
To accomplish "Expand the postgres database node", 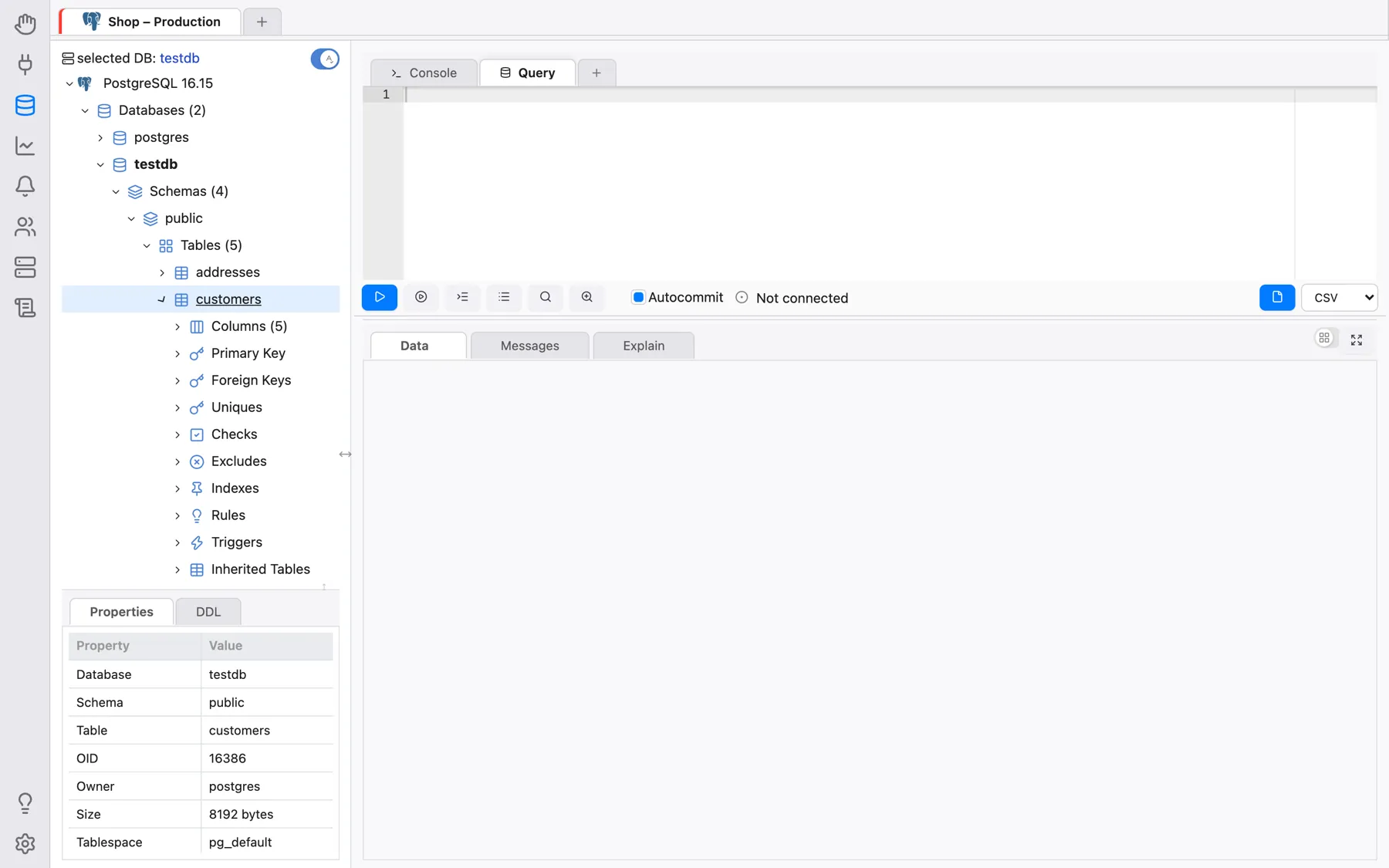I will tap(100, 137).
